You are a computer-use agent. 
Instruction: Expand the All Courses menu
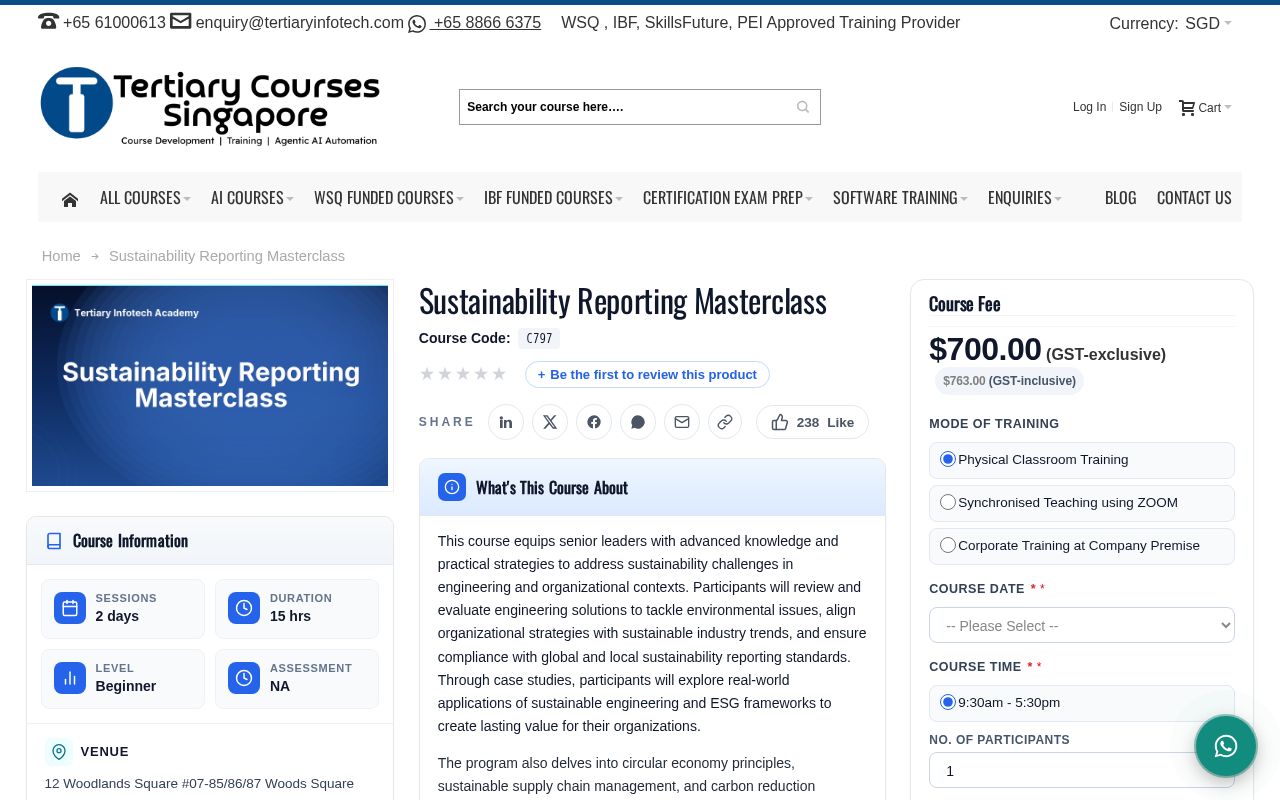coord(145,198)
